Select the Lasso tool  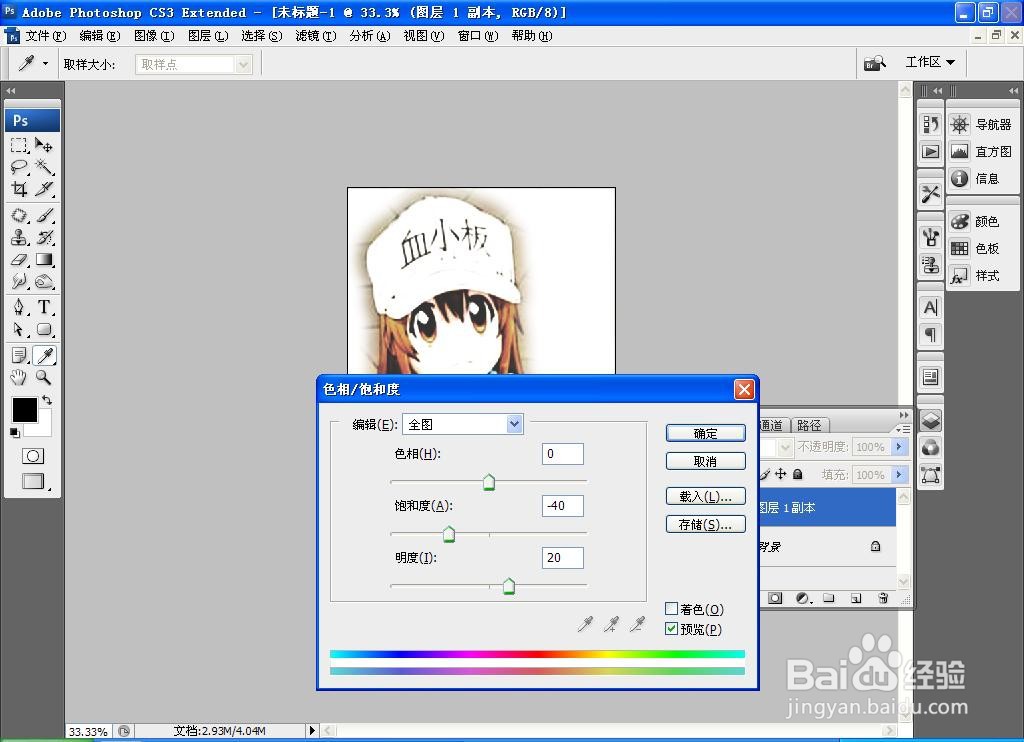(x=19, y=167)
